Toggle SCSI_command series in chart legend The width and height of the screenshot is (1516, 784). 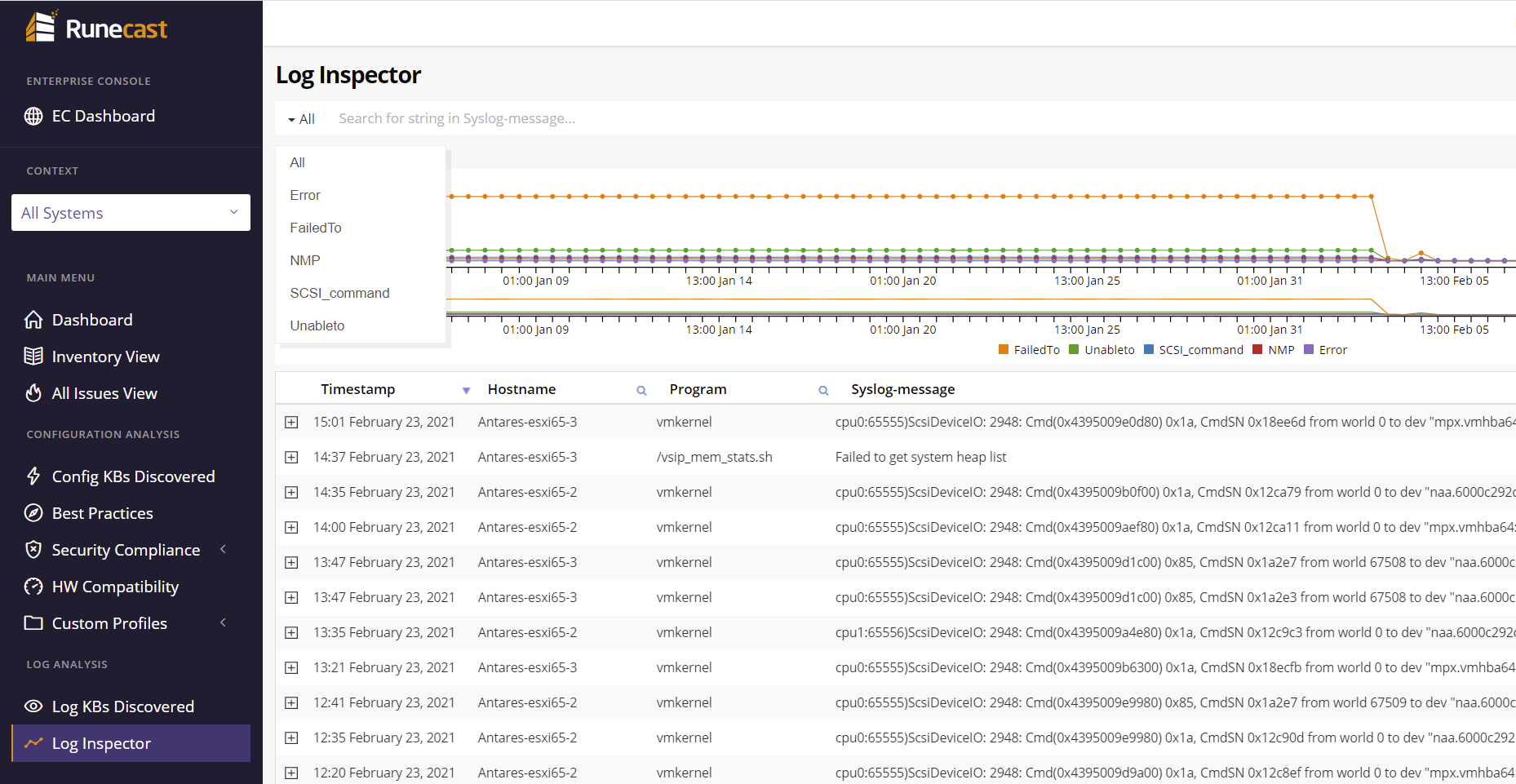pyautogui.click(x=1194, y=350)
